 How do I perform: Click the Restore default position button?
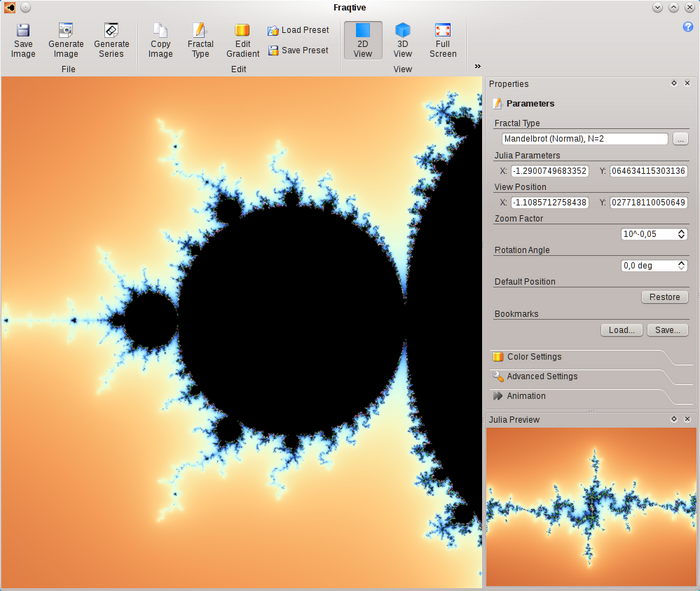(664, 297)
